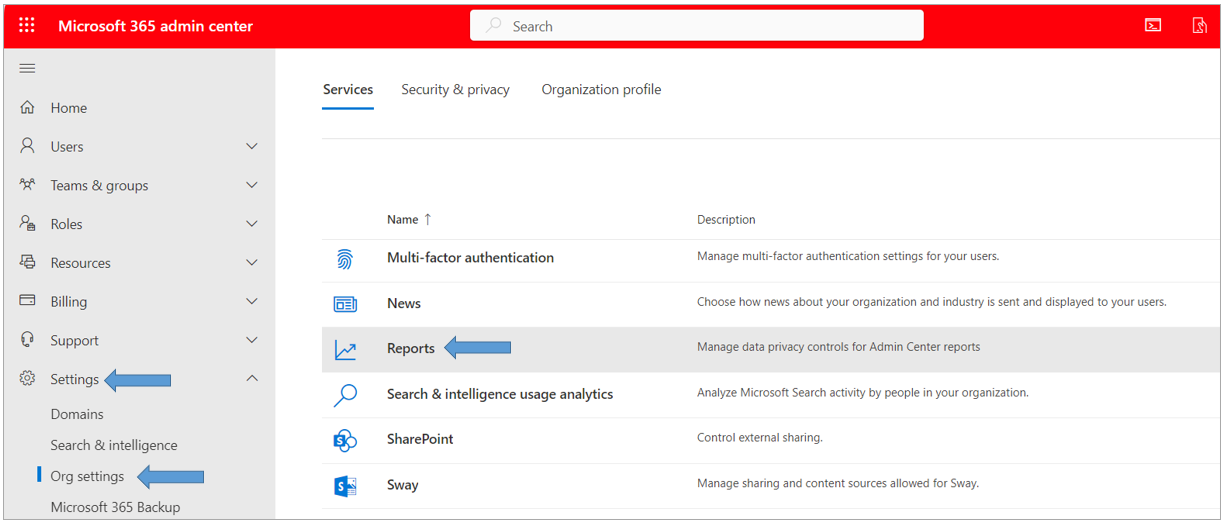Switch to the Services tab
Viewport: 1226px width, 522px height.
coord(348,89)
